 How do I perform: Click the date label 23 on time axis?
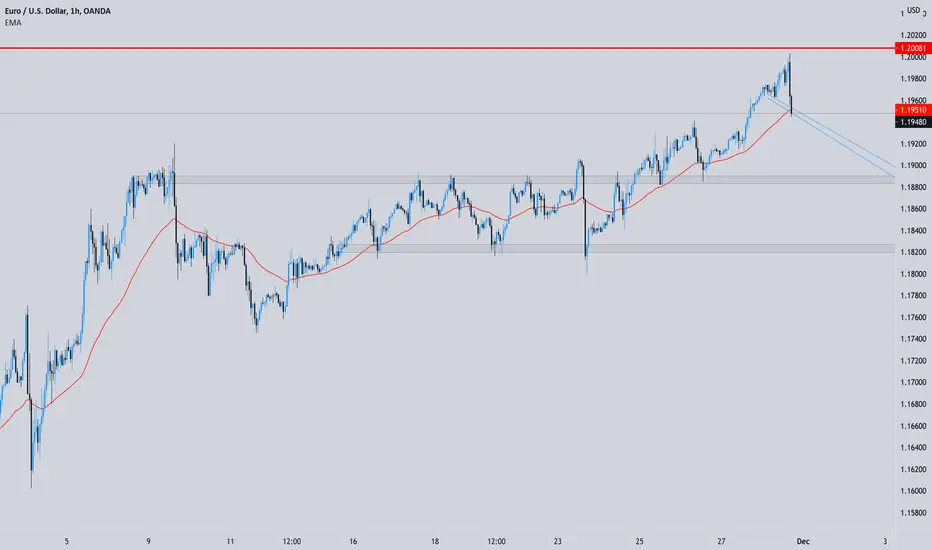coord(558,541)
